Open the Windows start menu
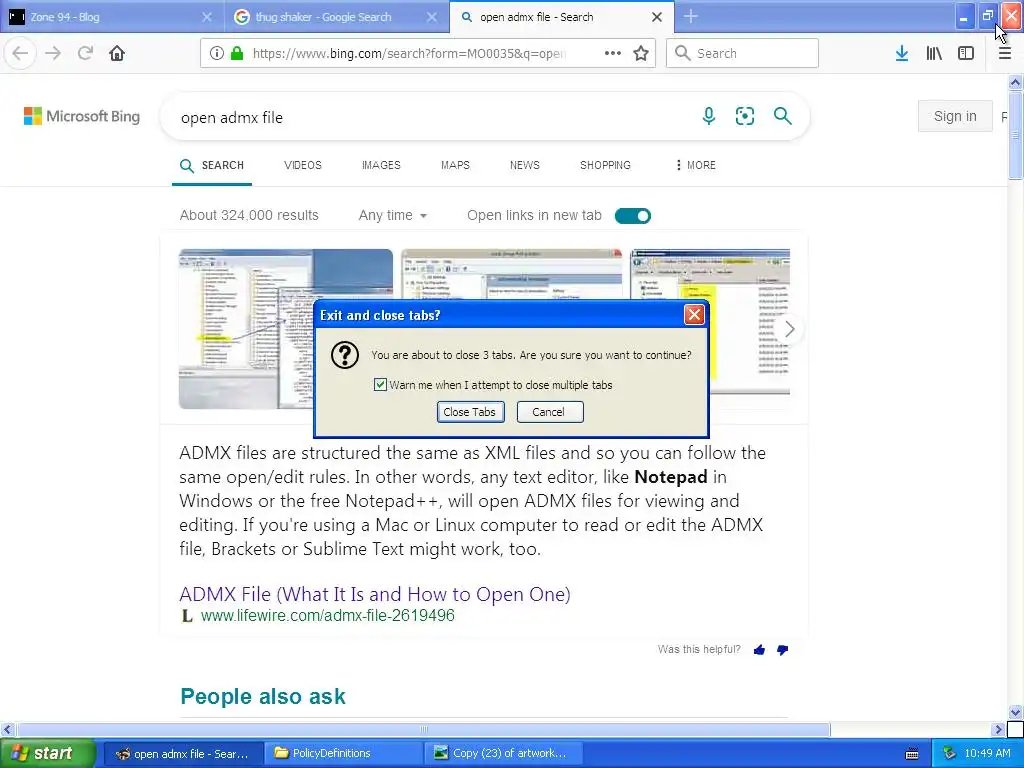 [47, 753]
